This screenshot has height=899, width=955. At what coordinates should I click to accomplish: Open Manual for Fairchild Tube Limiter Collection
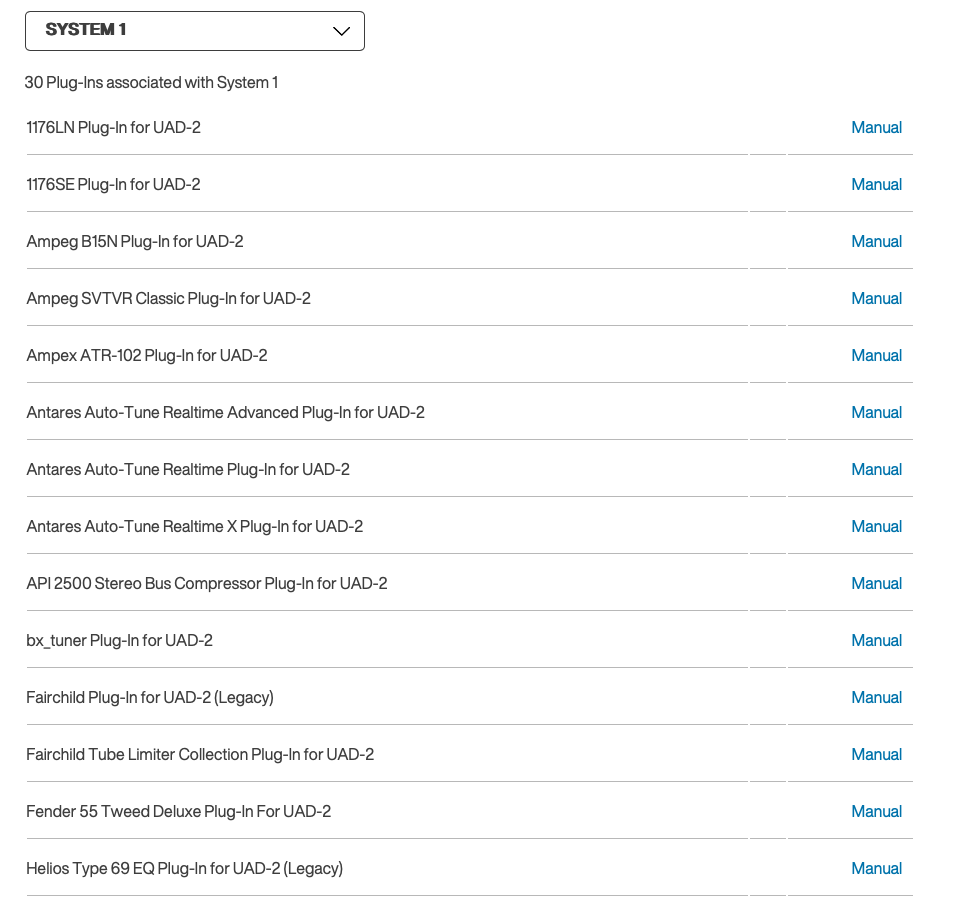(x=876, y=755)
